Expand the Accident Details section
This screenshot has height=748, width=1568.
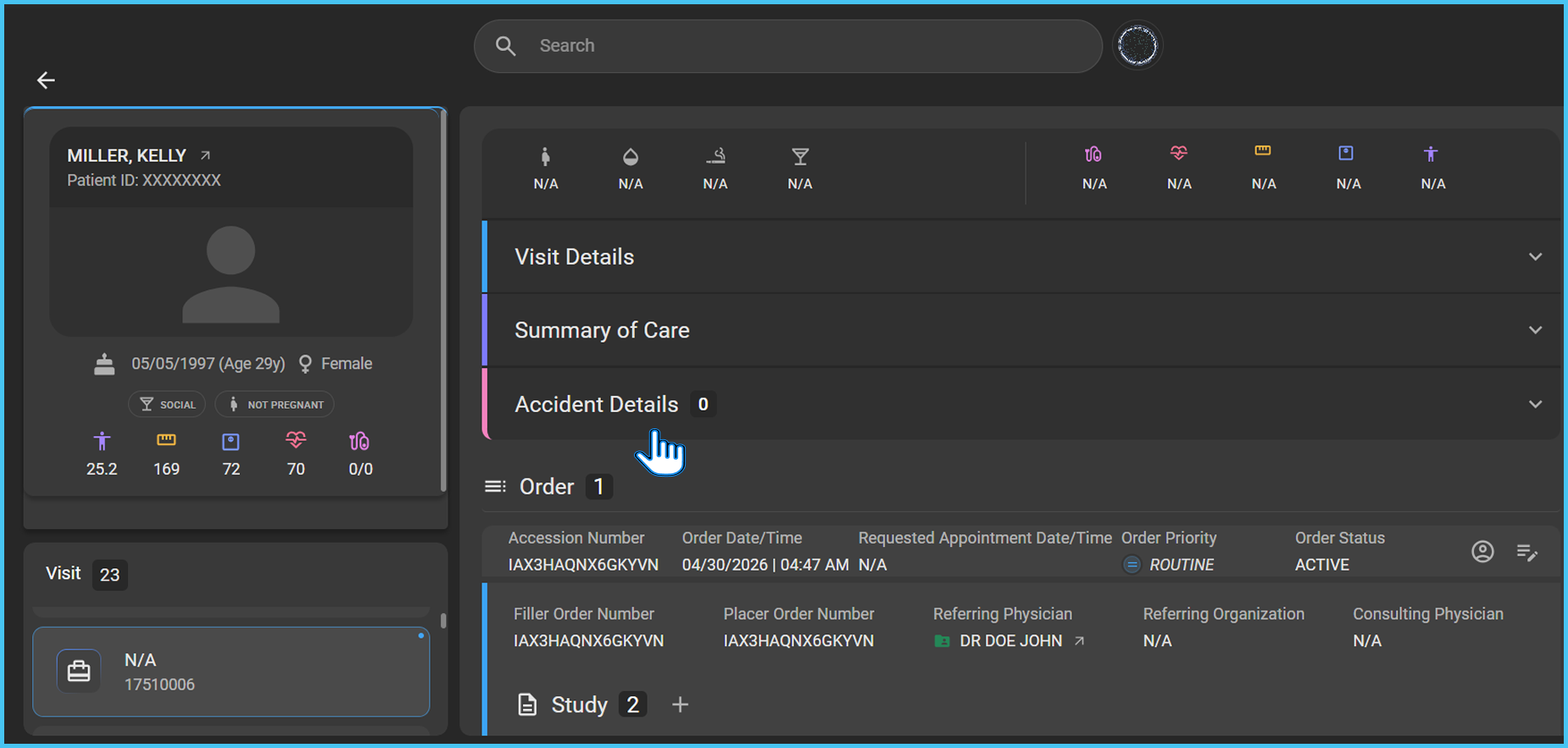click(1021, 405)
